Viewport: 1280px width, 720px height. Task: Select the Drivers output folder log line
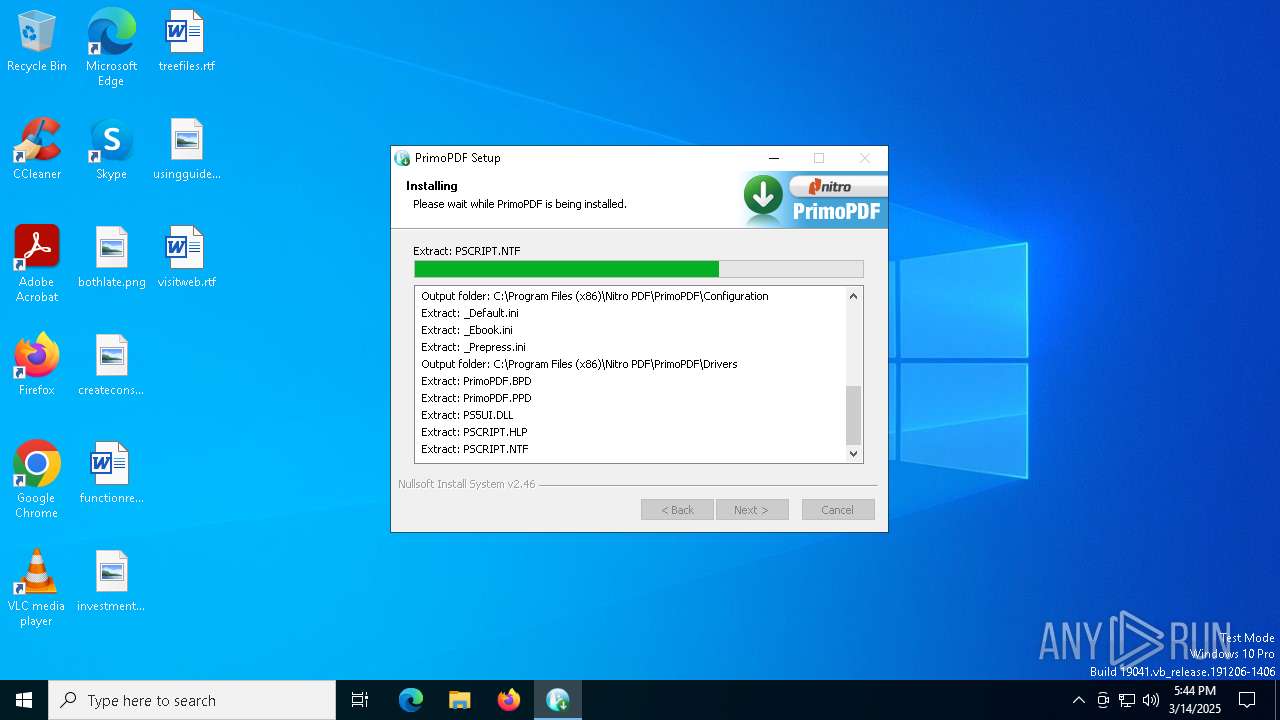click(x=579, y=364)
